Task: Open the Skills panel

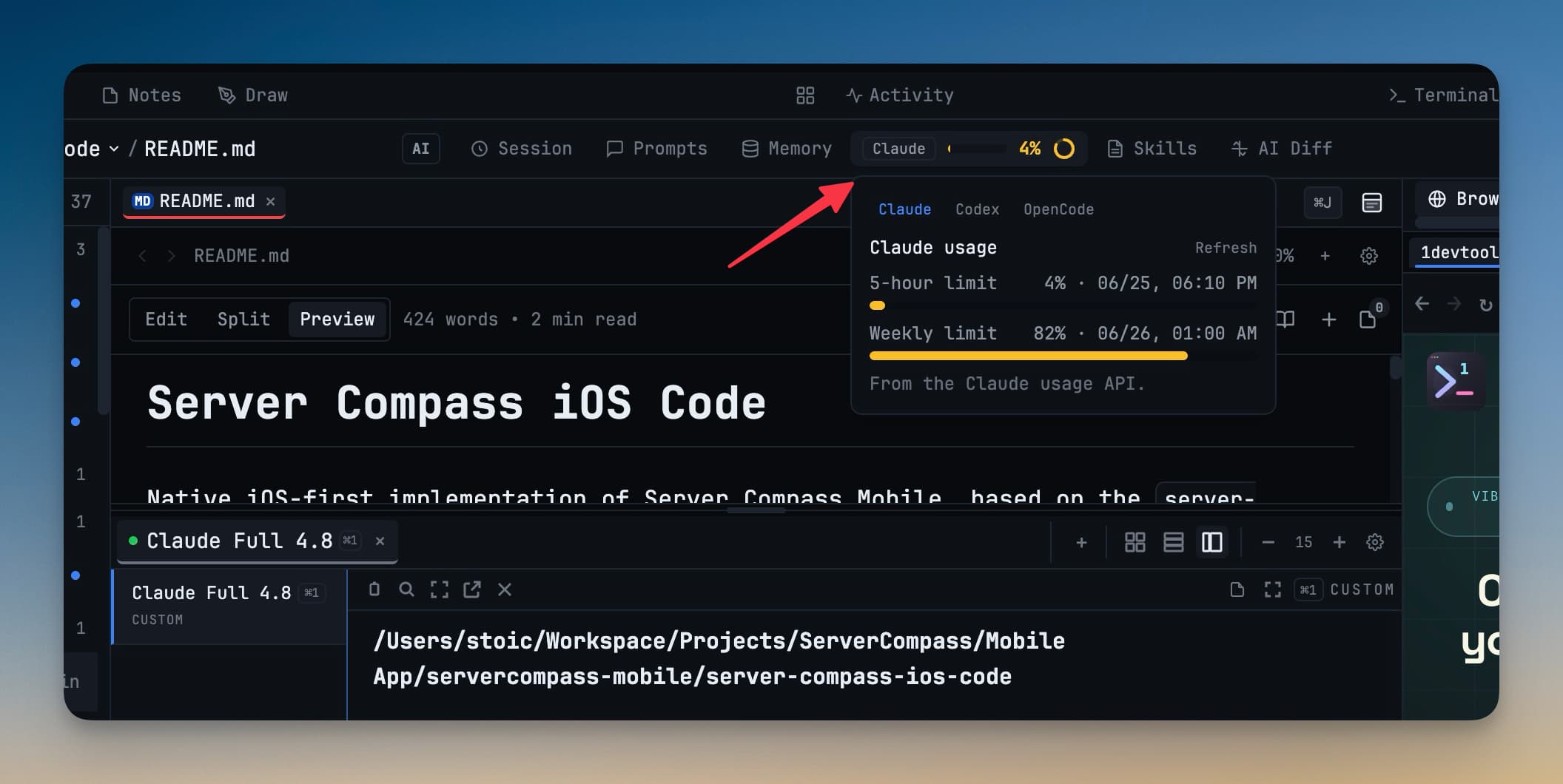Action: [x=1152, y=149]
